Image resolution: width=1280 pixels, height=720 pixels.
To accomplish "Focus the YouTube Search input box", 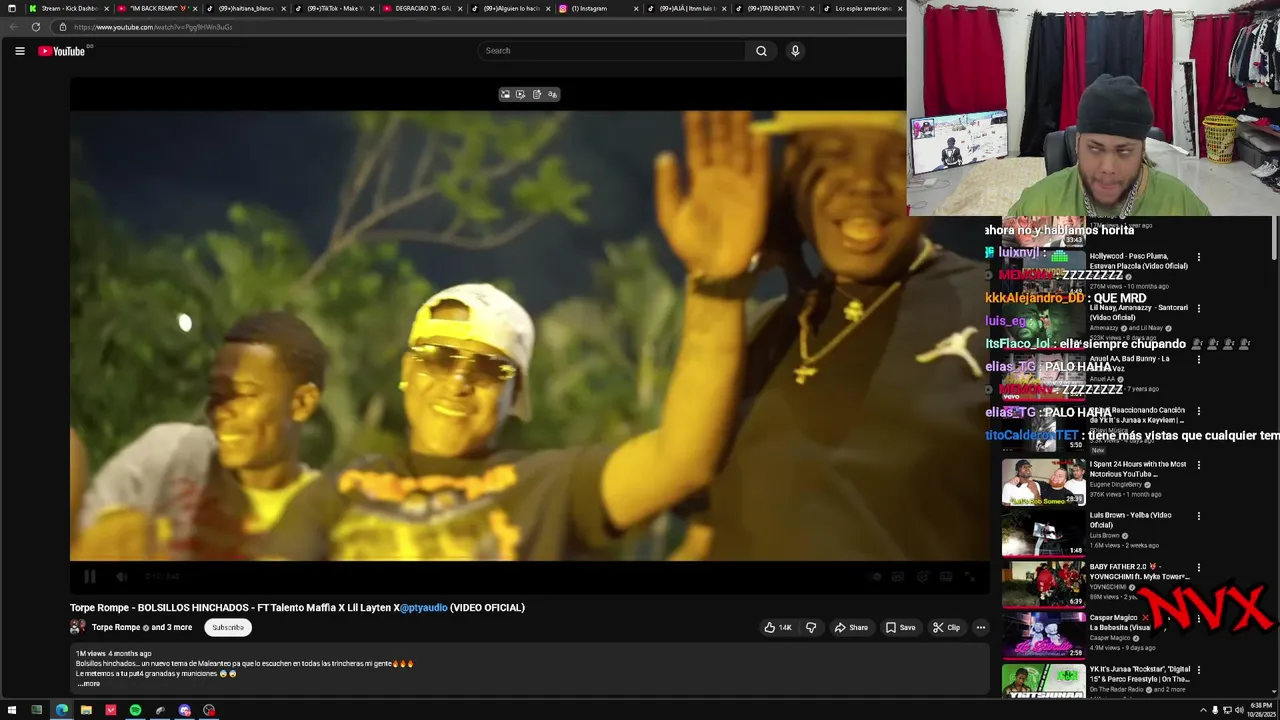I will [x=611, y=51].
